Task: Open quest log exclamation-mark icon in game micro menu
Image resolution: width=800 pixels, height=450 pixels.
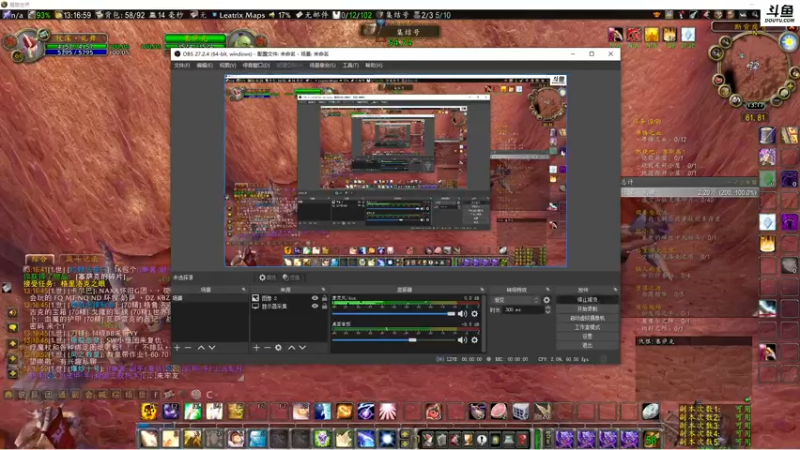Action: coord(482,439)
